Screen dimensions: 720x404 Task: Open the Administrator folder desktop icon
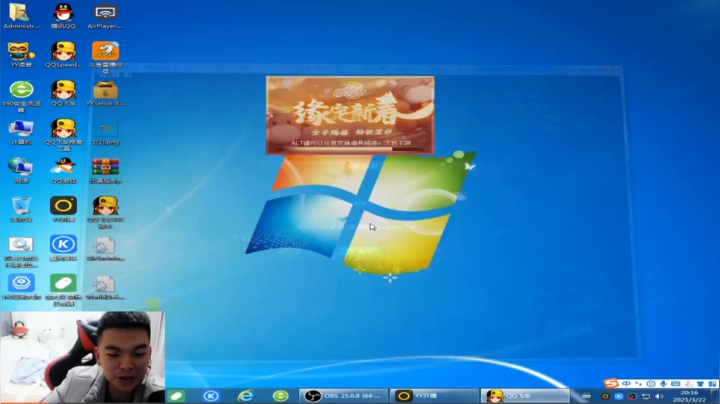pos(21,16)
